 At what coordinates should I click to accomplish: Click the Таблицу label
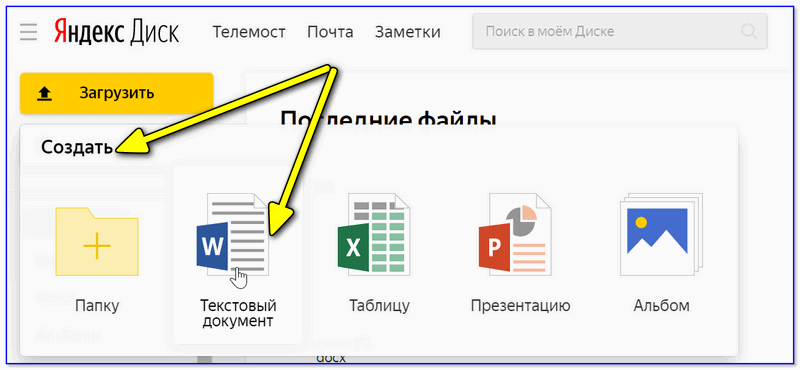(x=379, y=306)
